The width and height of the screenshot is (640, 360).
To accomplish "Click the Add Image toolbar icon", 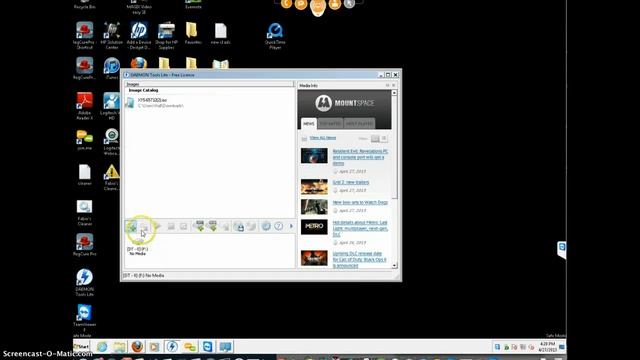I will (x=131, y=226).
